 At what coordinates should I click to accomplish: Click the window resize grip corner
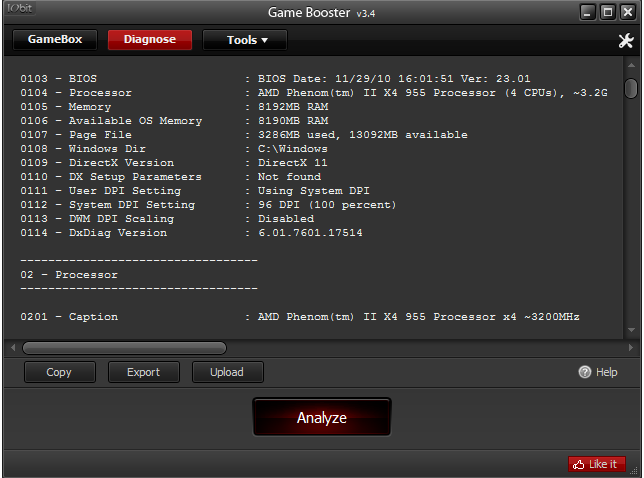634,471
